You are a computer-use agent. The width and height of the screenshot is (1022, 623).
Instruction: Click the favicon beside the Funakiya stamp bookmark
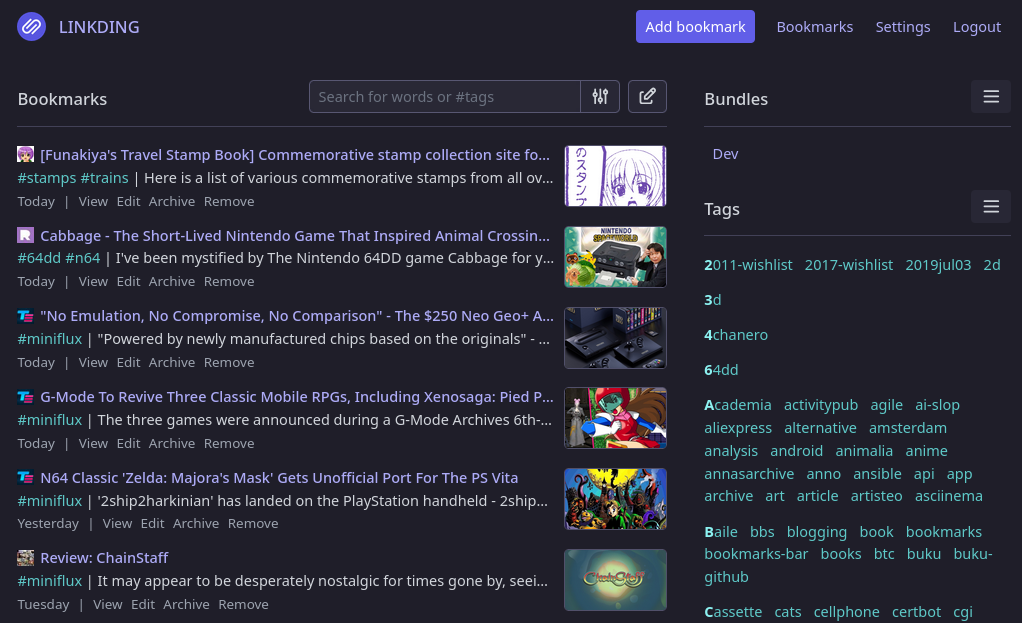[x=25, y=153]
